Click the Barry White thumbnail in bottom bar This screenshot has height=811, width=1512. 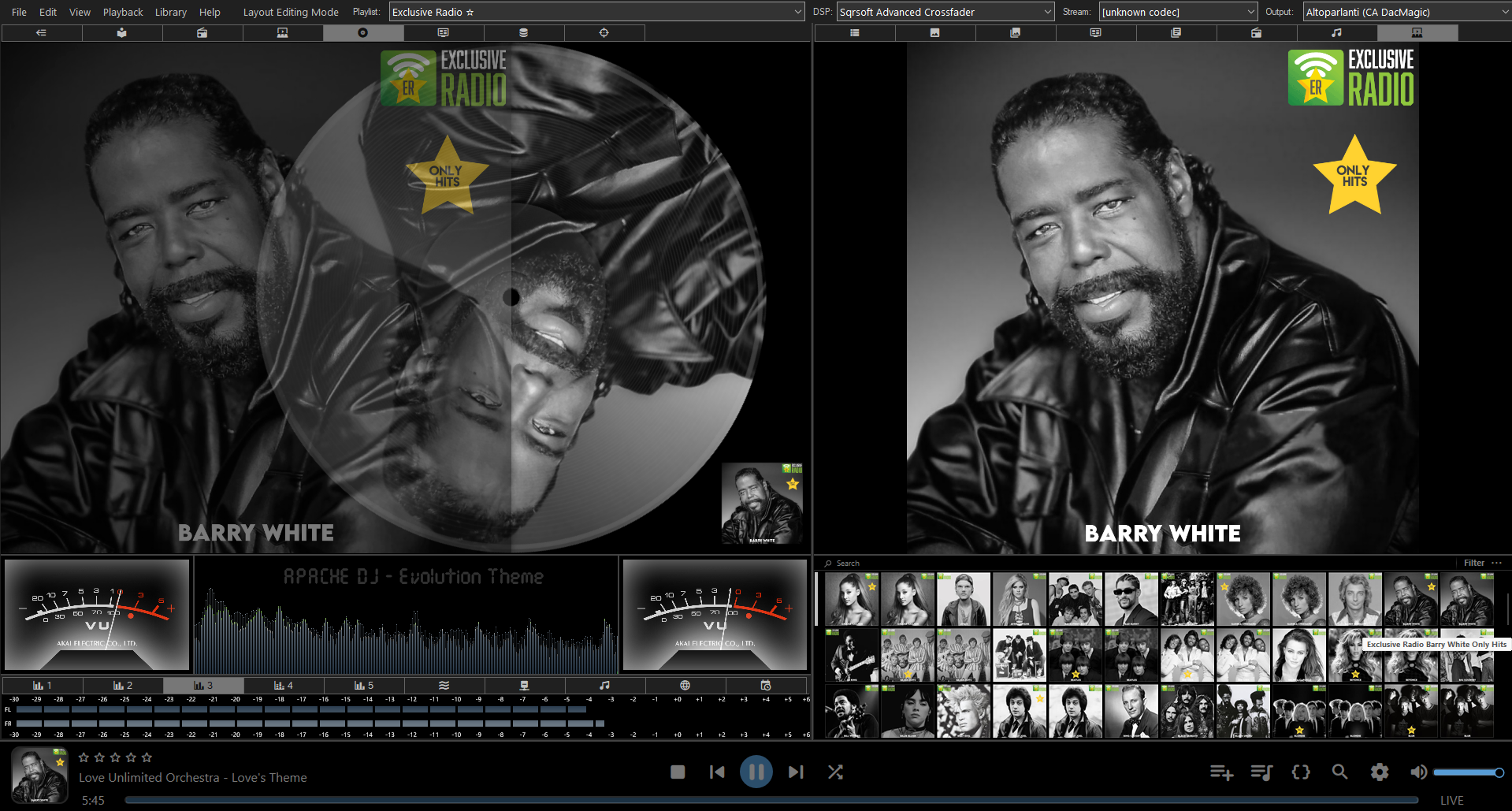[x=39, y=775]
